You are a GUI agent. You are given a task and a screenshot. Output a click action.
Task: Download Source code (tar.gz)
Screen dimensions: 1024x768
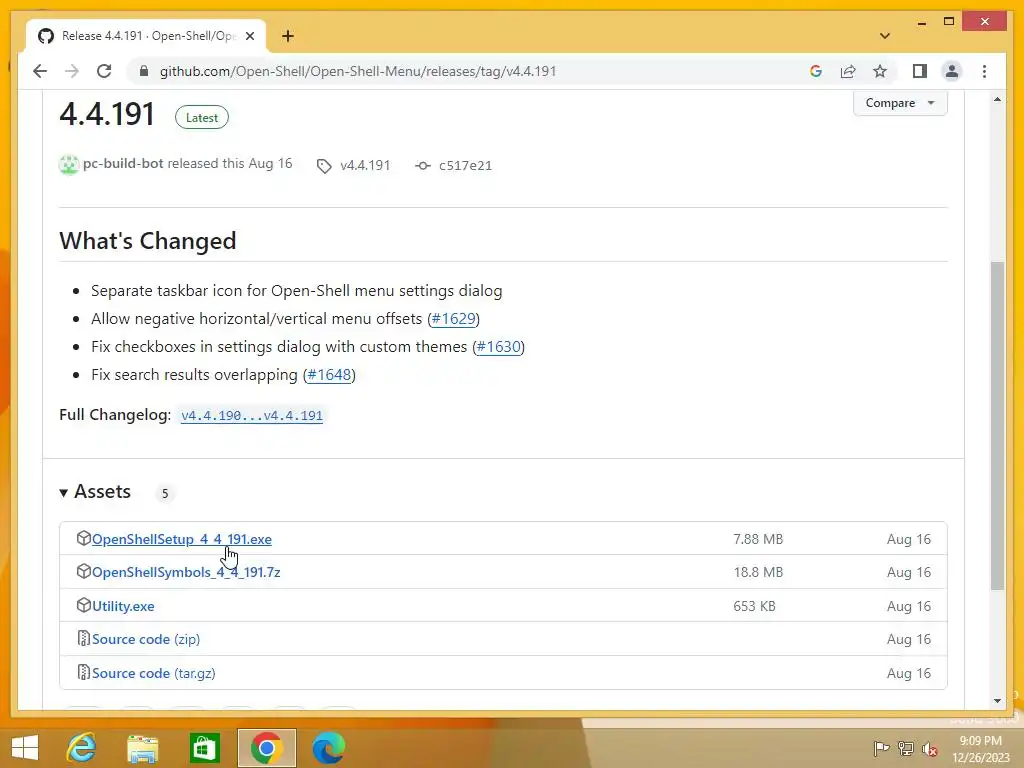coord(153,673)
